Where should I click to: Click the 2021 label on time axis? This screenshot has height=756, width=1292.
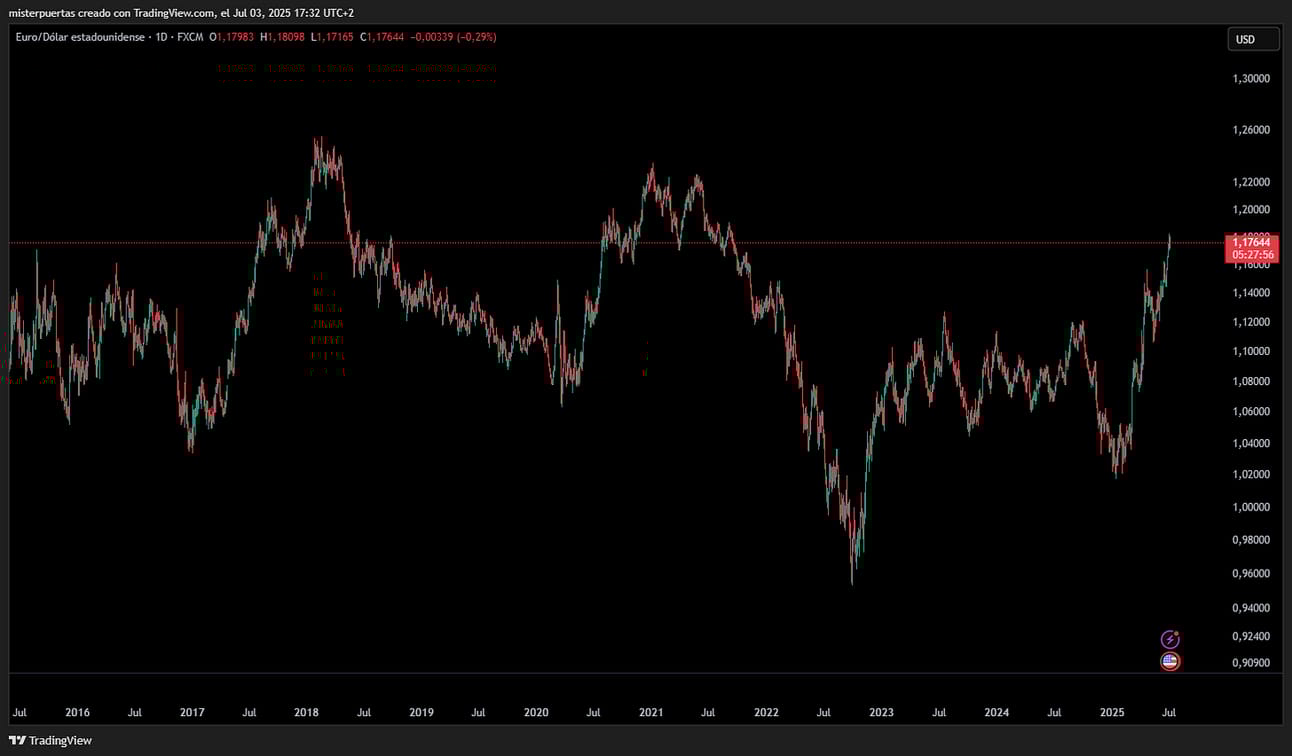(651, 713)
